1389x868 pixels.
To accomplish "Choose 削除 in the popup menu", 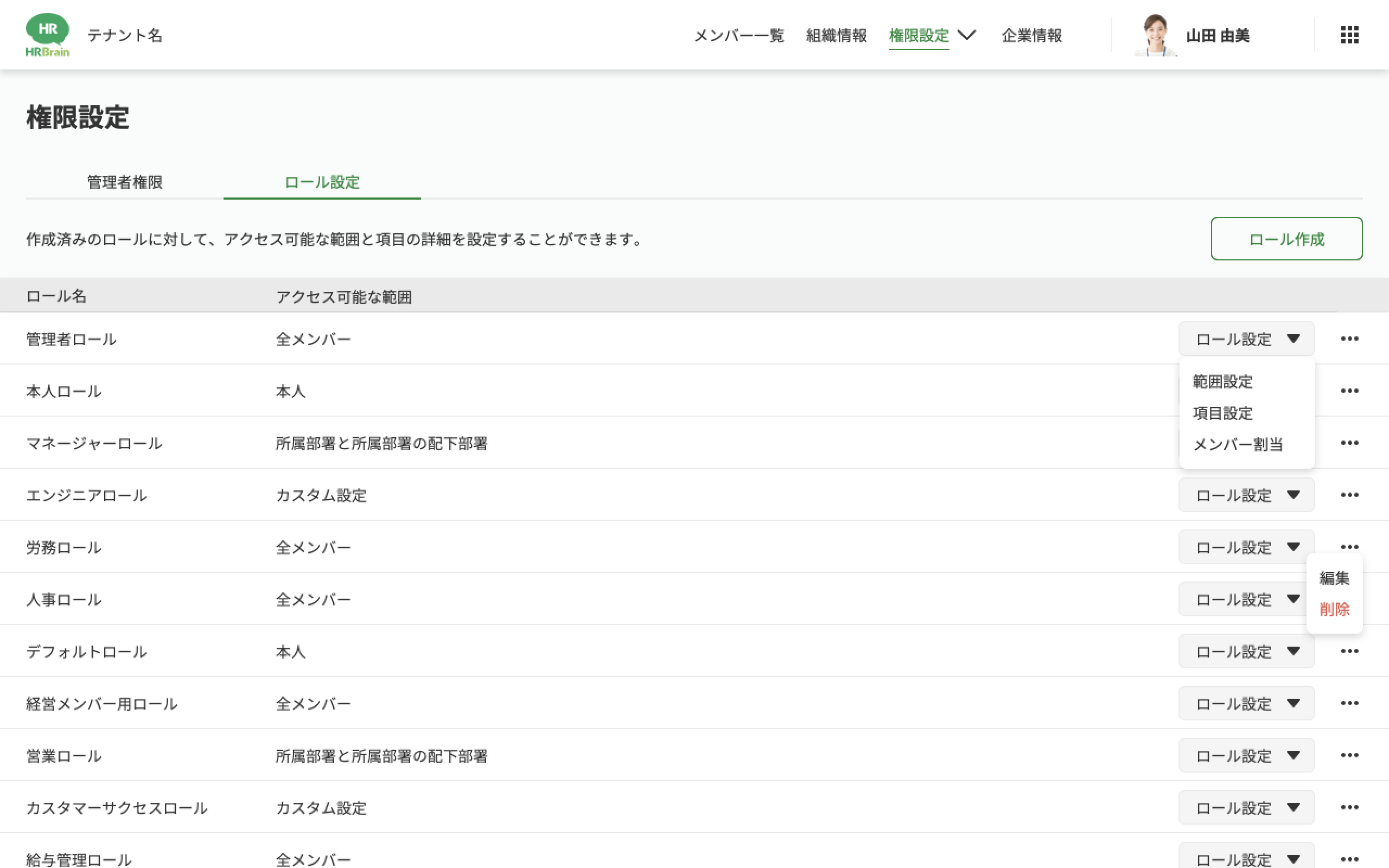I will (x=1334, y=609).
